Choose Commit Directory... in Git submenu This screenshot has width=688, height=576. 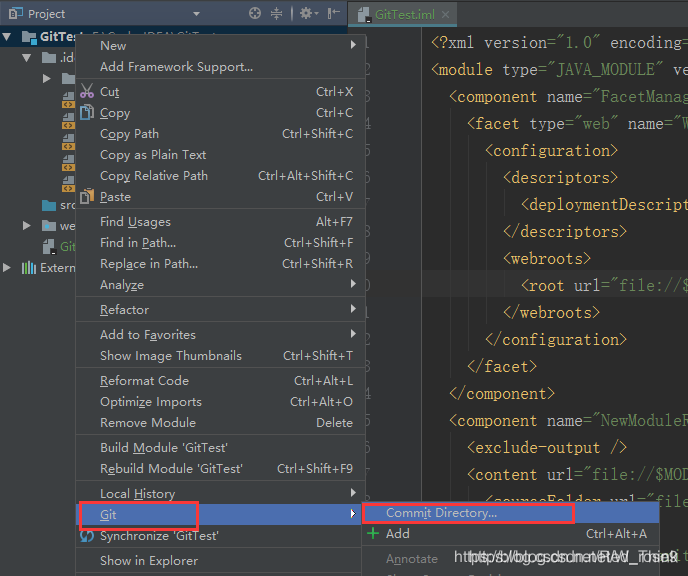coord(510,513)
